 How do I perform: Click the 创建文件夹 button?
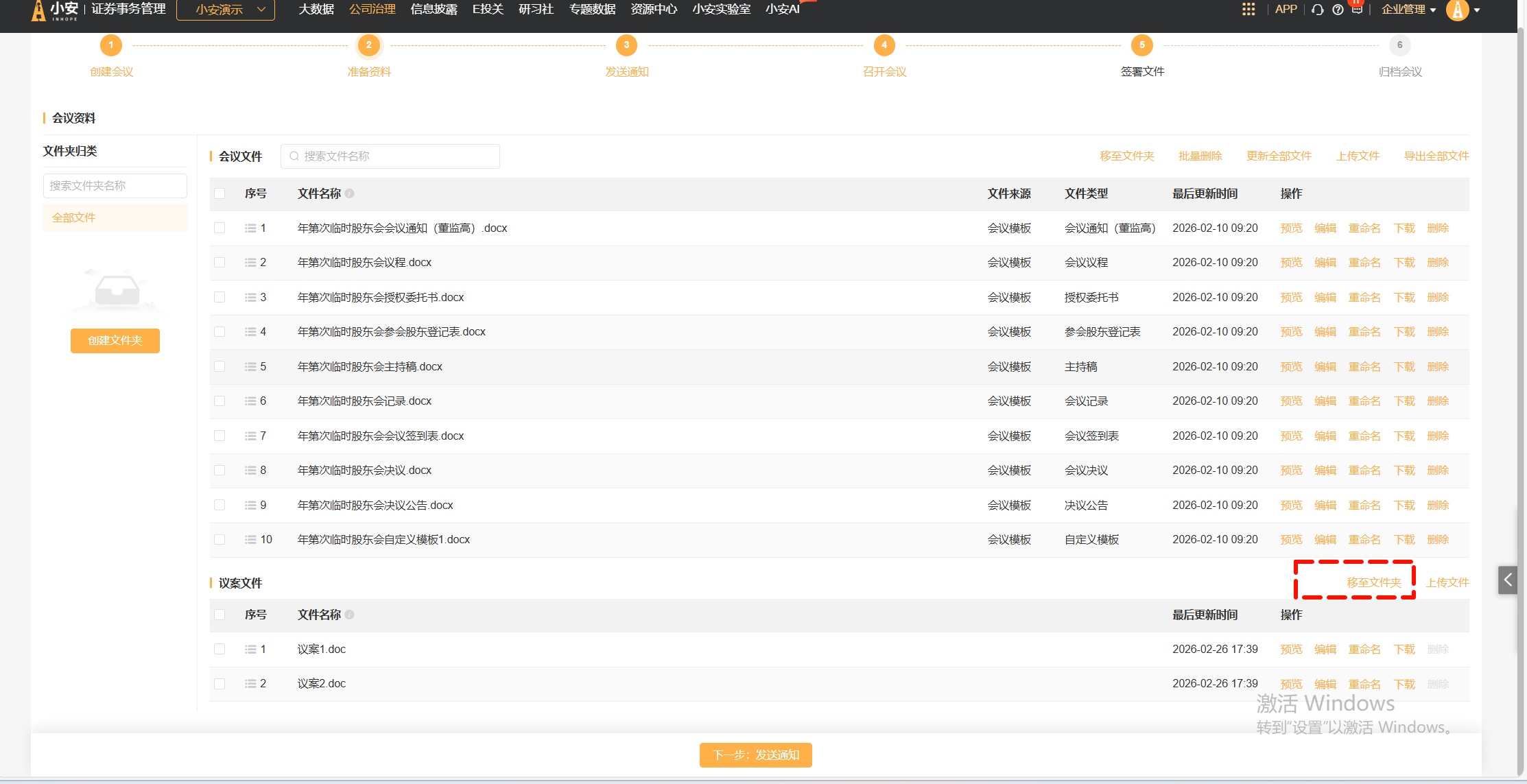coord(115,341)
